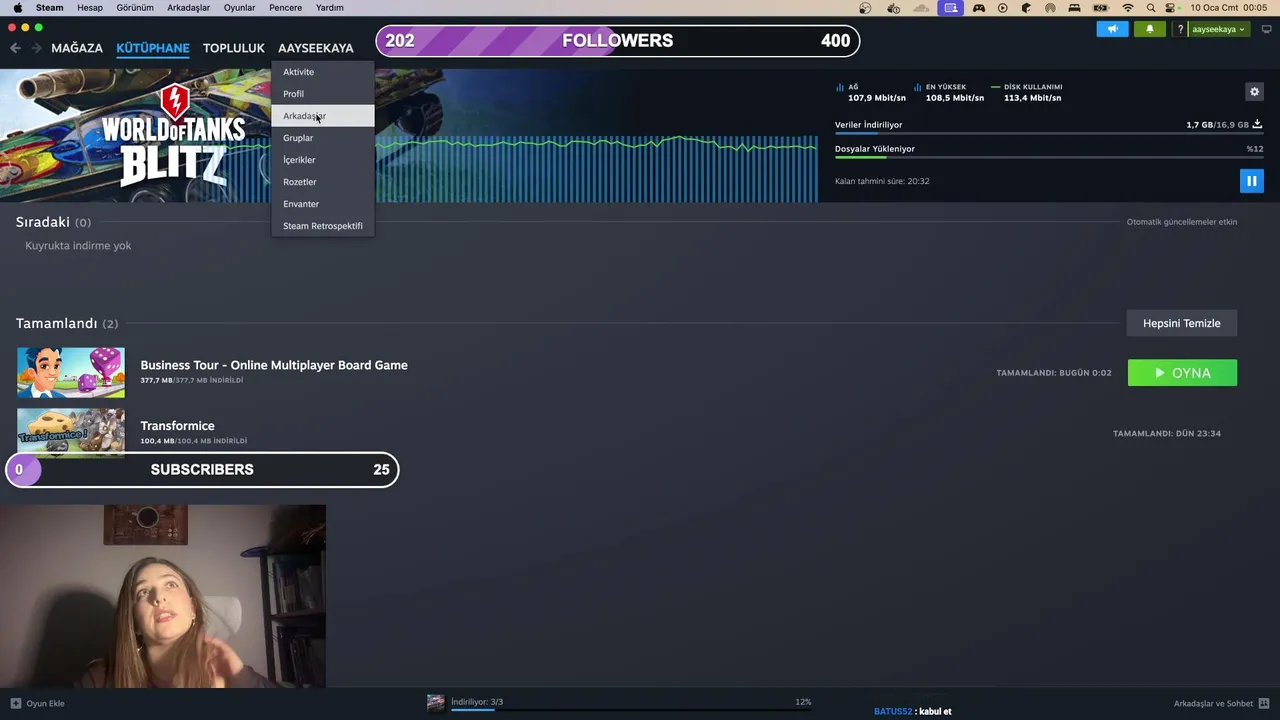Screen dimensions: 1280x720
Task: Pause the World of Tanks Blitz download
Action: pos(1251,181)
